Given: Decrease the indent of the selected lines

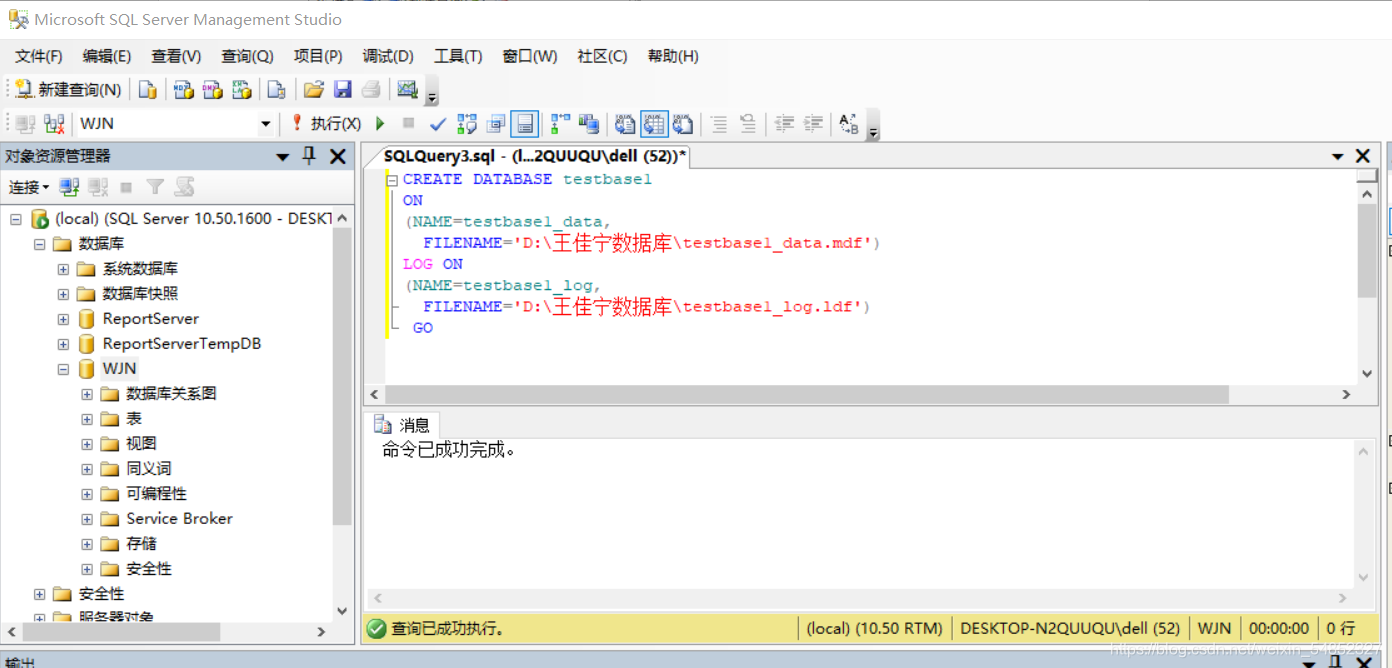Looking at the screenshot, I should tap(785, 124).
